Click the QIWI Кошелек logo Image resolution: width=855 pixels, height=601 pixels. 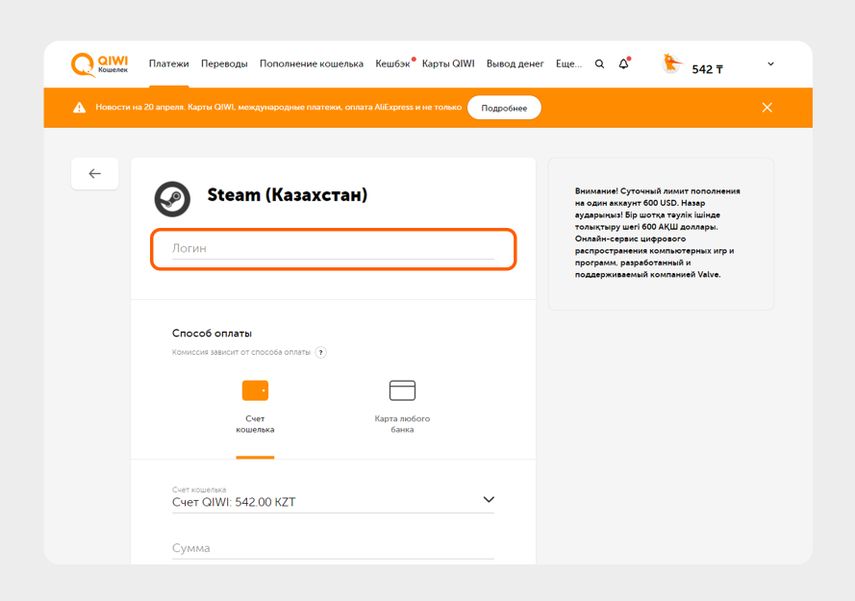(x=99, y=64)
